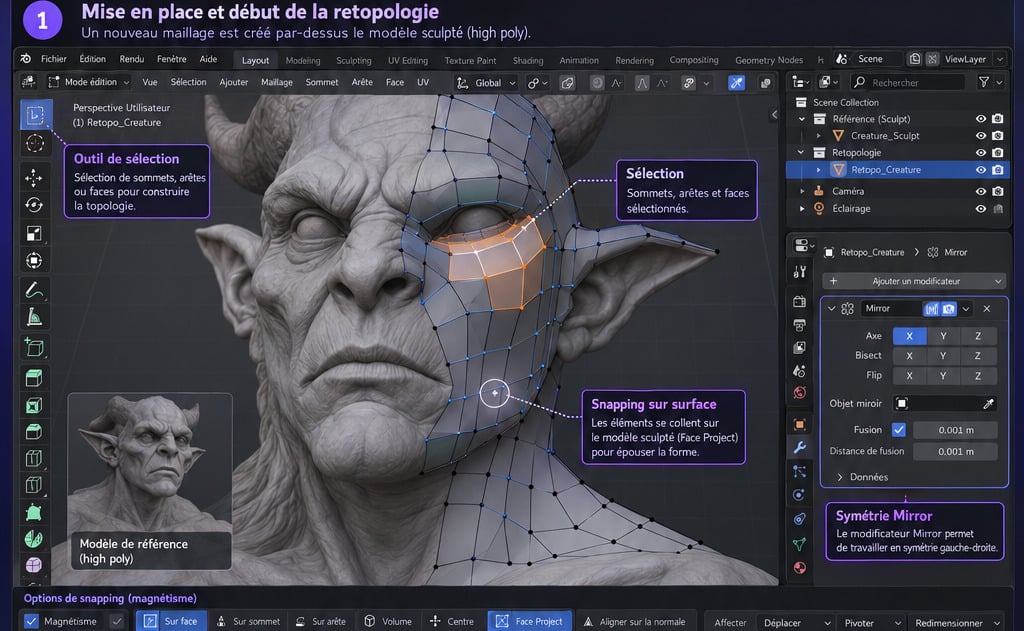
Task: Select the Move tool
Action: (34, 178)
